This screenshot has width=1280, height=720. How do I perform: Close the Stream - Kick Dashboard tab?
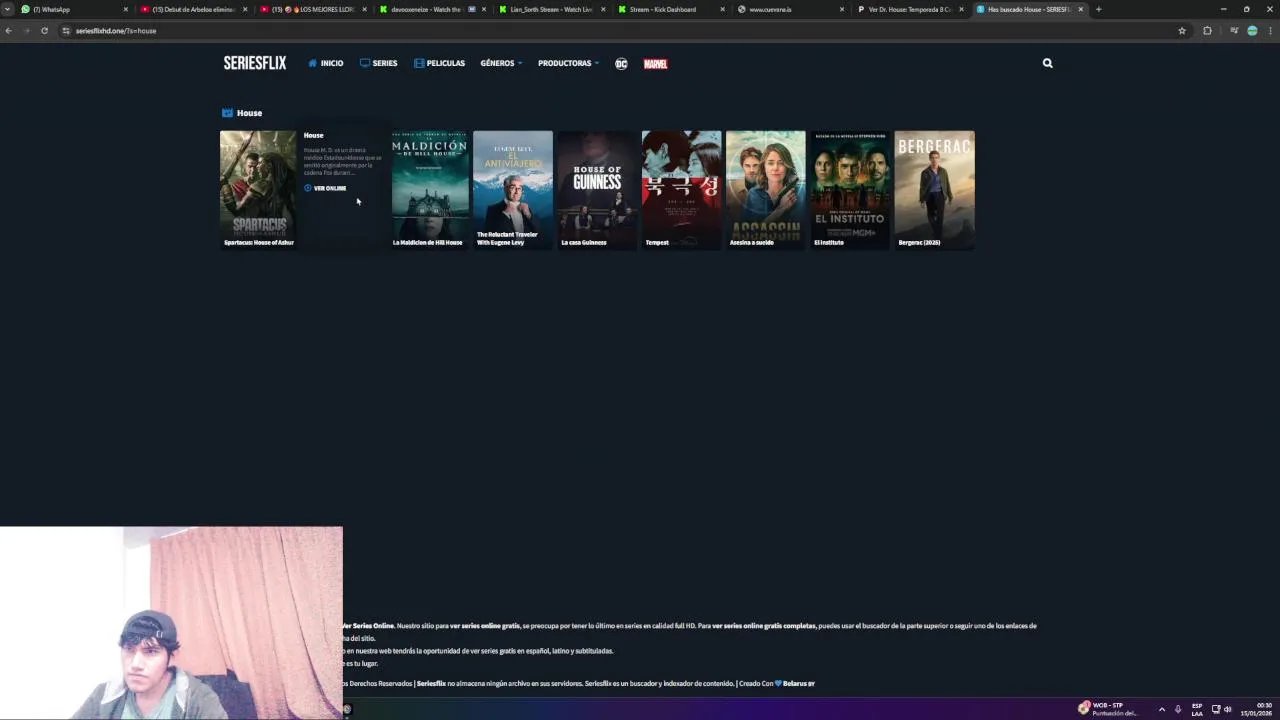(x=722, y=9)
